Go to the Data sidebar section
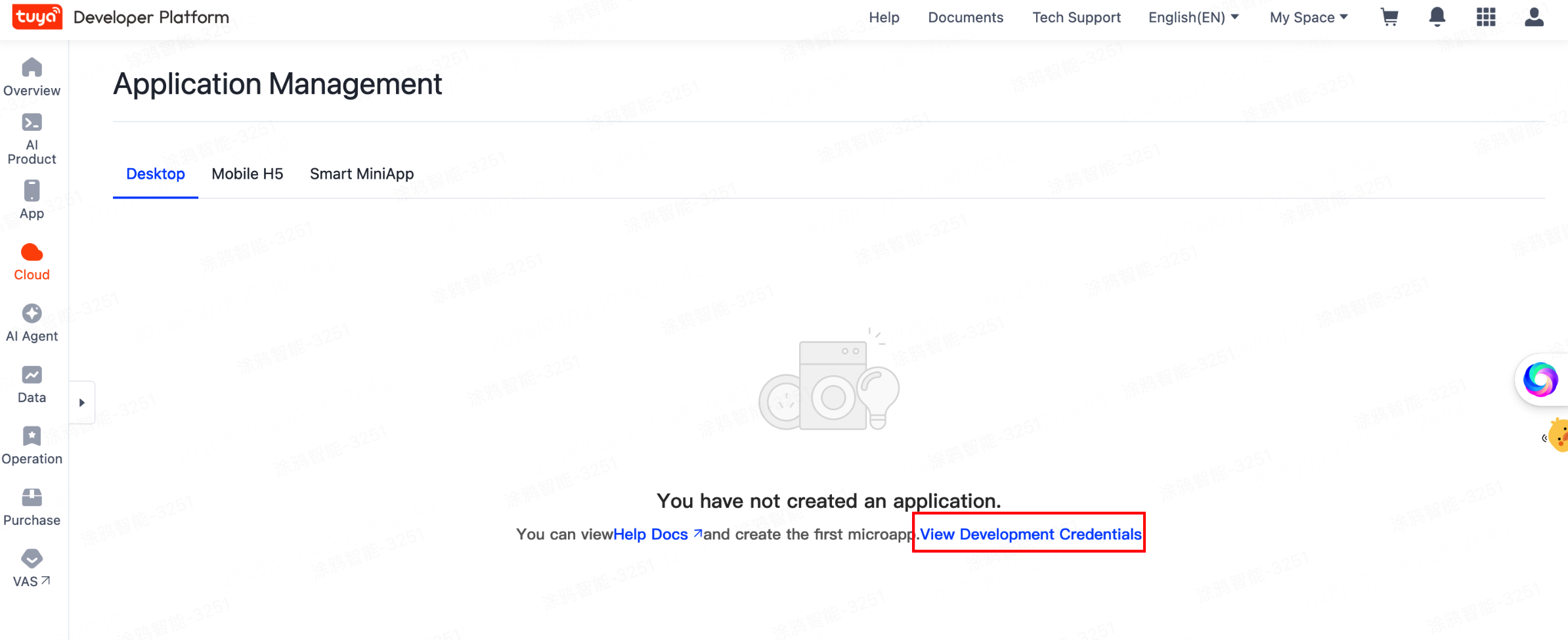Screen dimensions: 1568x640 (x=32, y=384)
